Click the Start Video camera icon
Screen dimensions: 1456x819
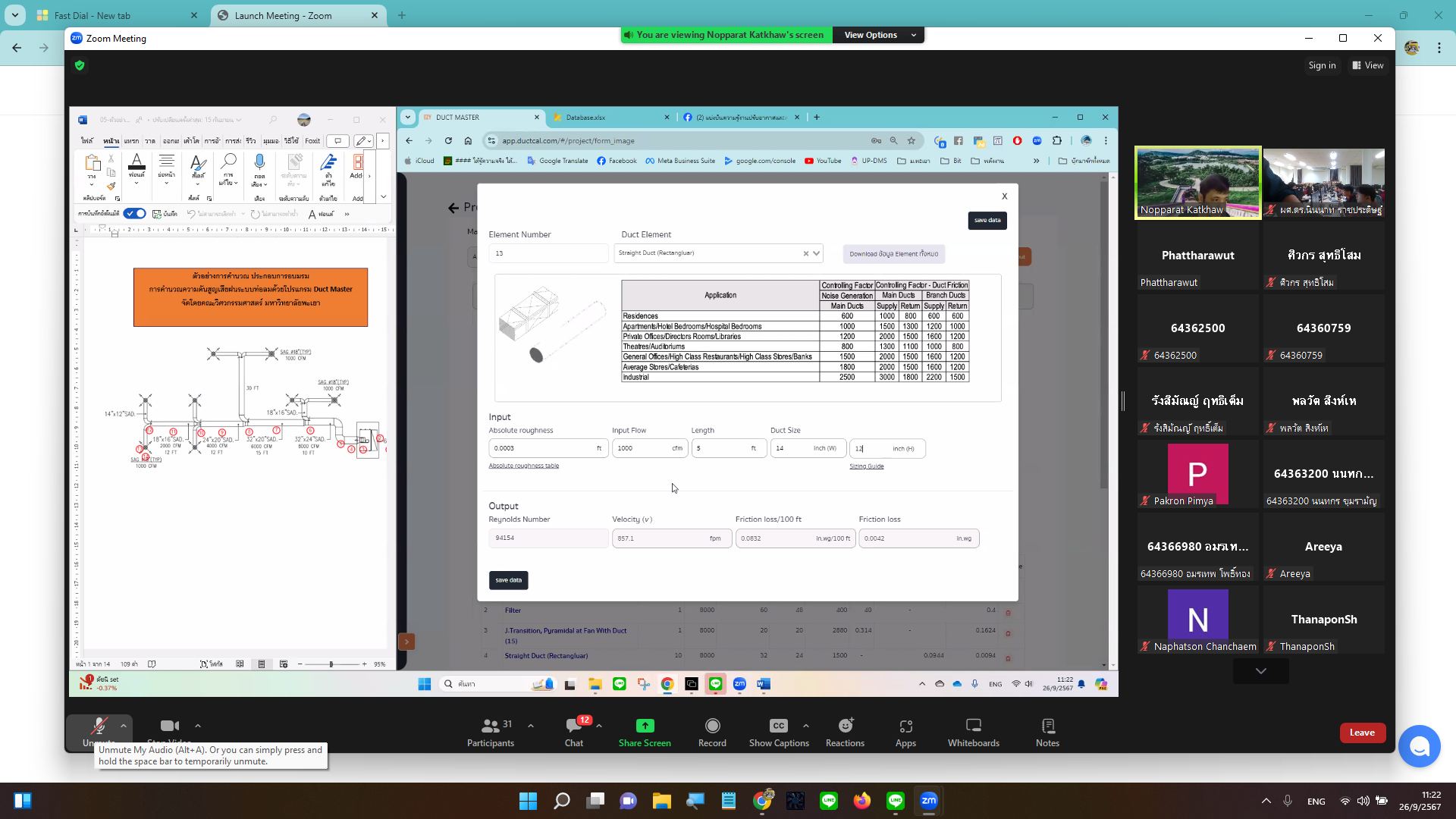pos(170,726)
